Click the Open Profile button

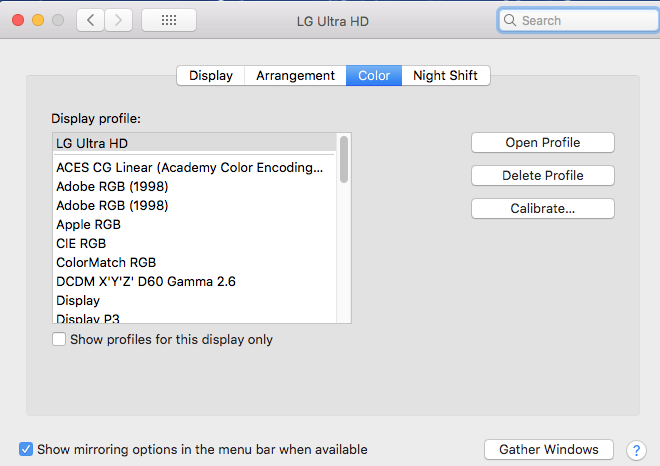point(543,143)
